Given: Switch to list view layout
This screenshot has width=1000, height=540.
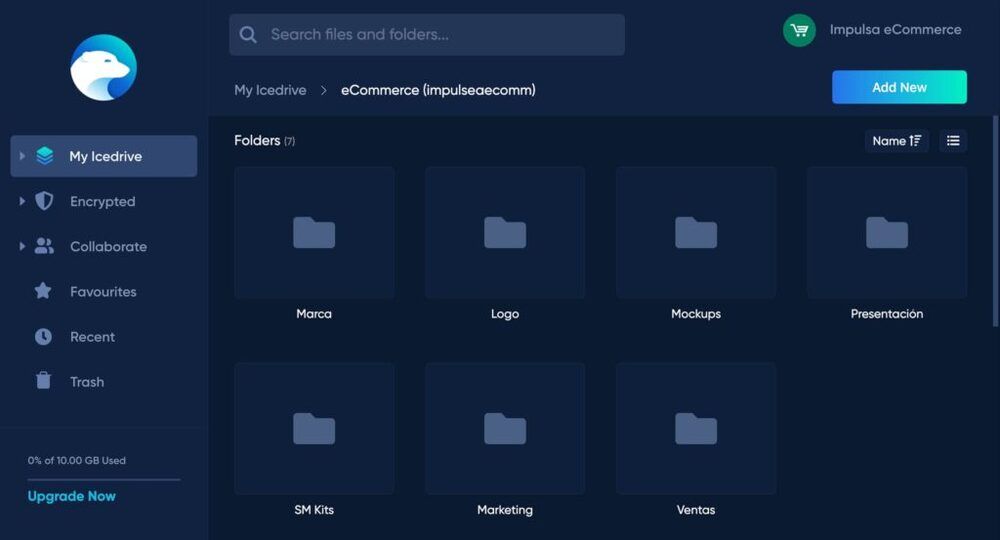Looking at the screenshot, I should [x=952, y=141].
